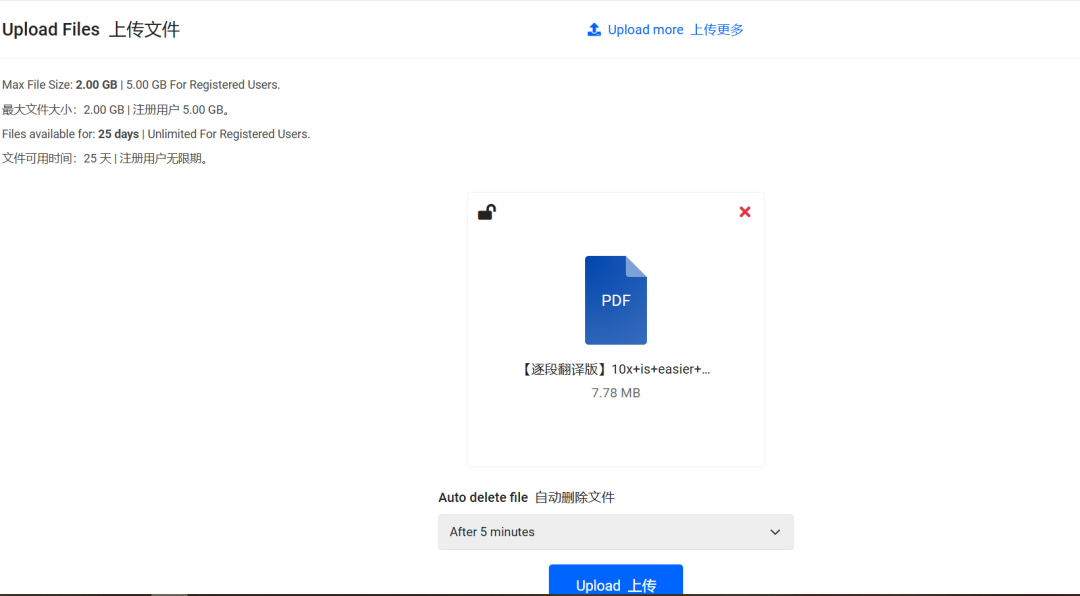Click the Auto delete file 自动删除文件 label
Image resolution: width=1080 pixels, height=596 pixels.
(x=526, y=497)
